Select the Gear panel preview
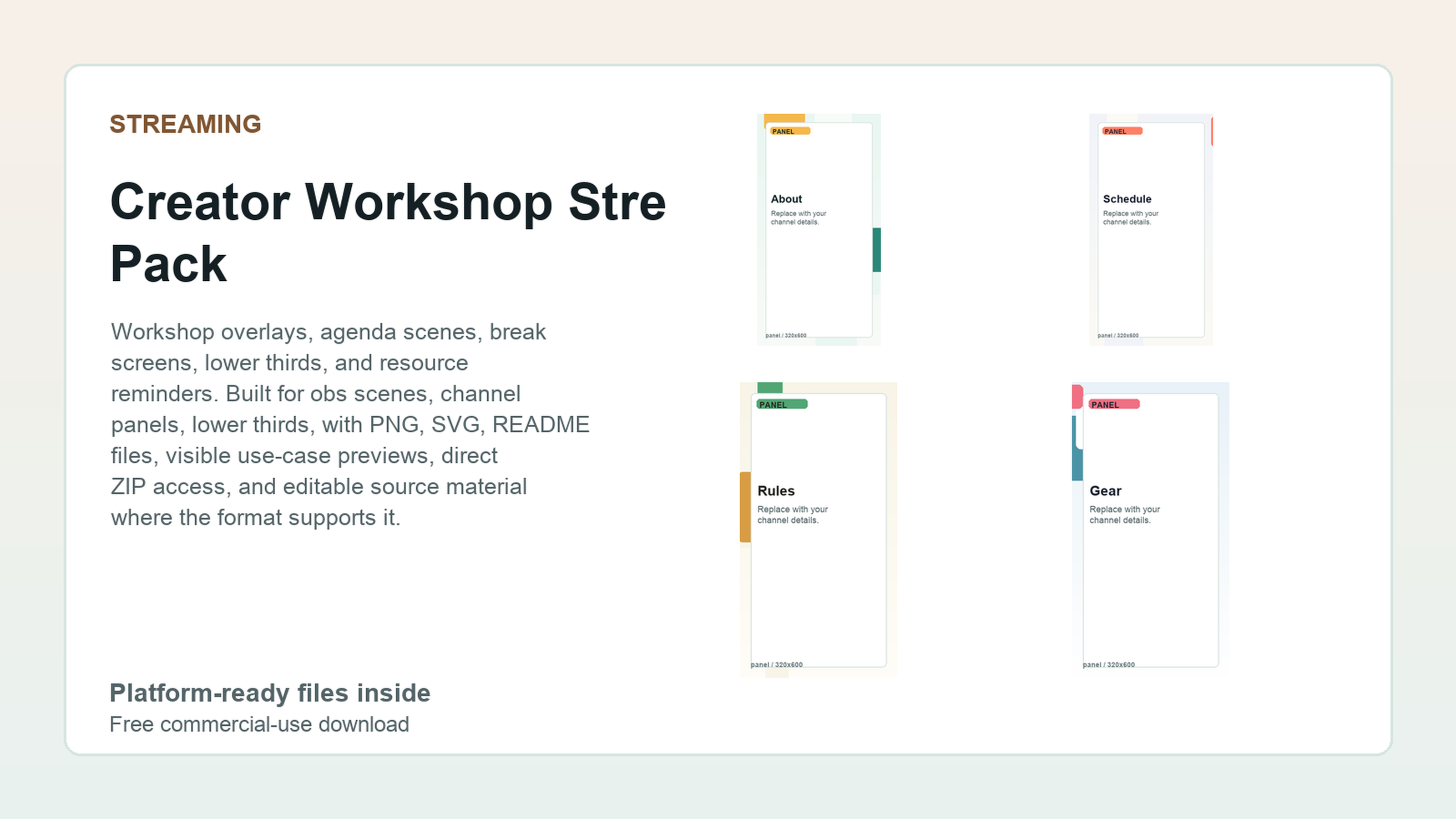Viewport: 1456px width, 819px height. tap(1150, 530)
